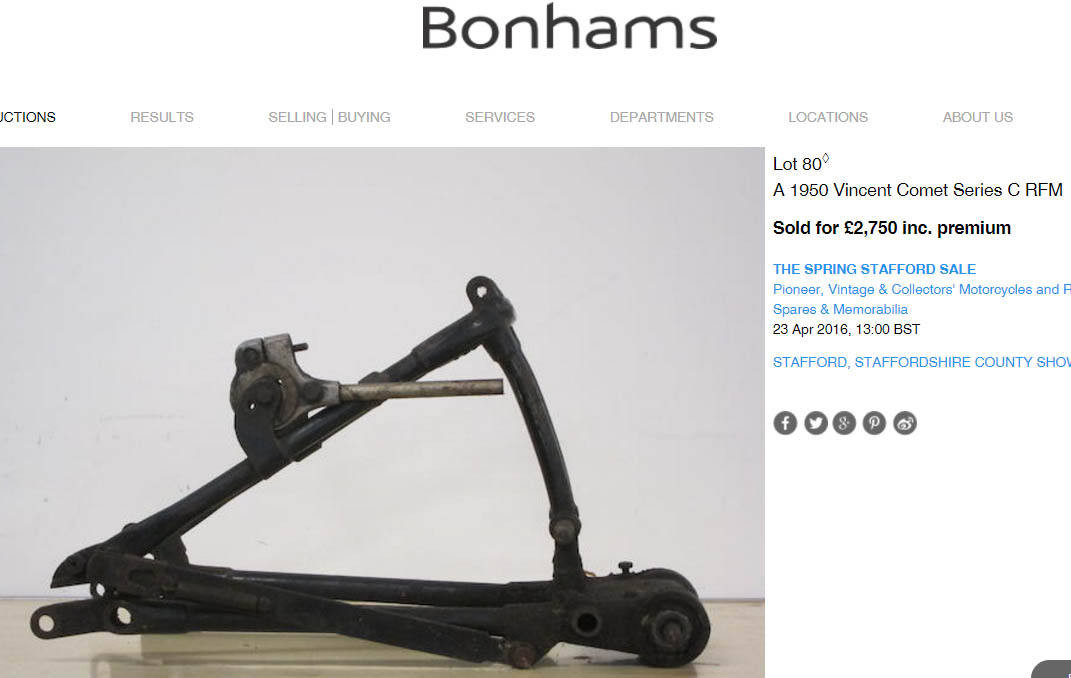Share lot on Google Plus
The width and height of the screenshot is (1071, 678).
(844, 423)
